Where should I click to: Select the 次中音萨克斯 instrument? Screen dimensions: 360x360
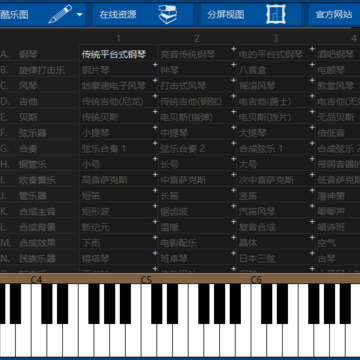pyautogui.click(x=266, y=180)
